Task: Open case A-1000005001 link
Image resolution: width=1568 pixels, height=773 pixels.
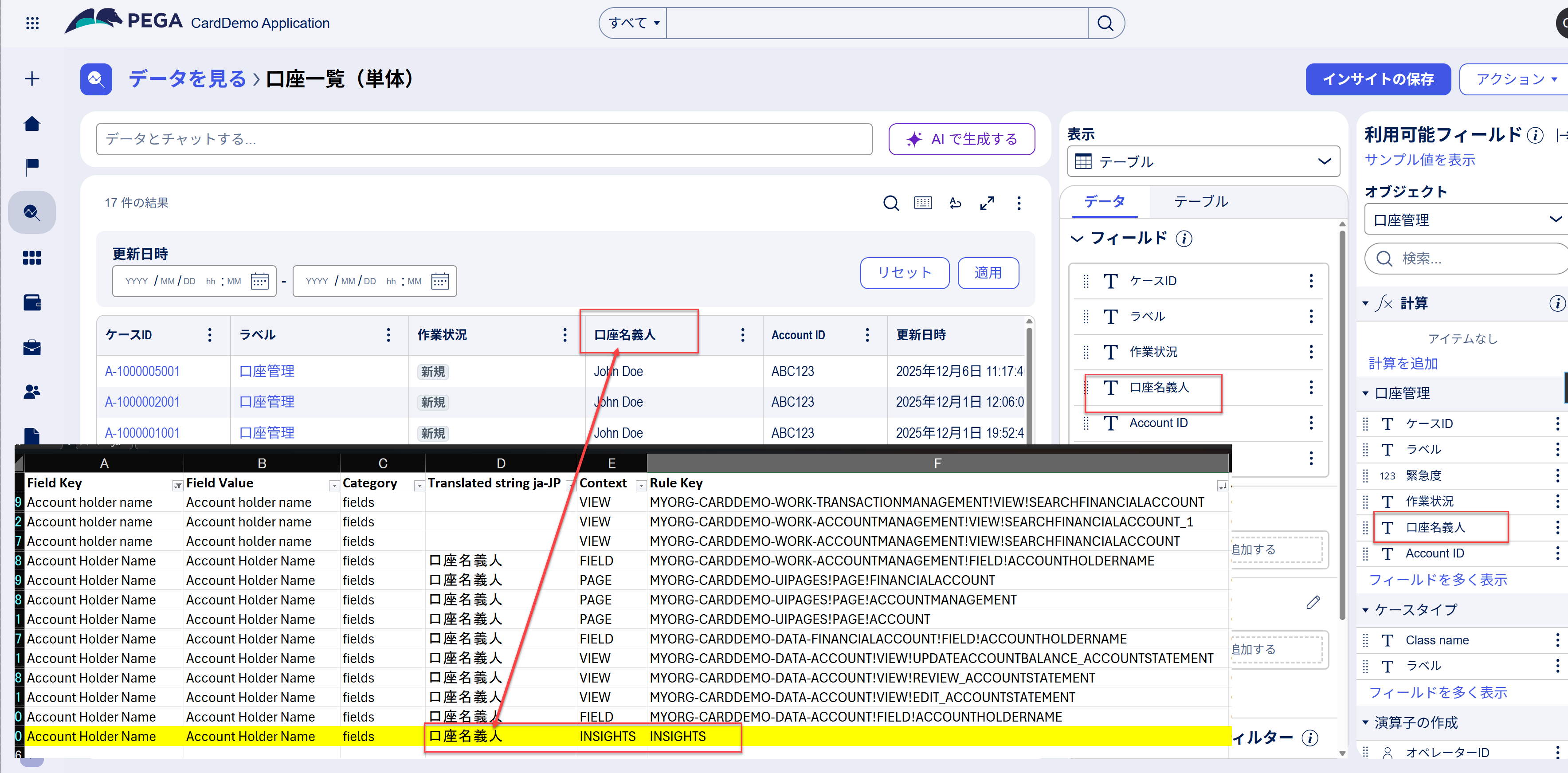Action: click(142, 371)
